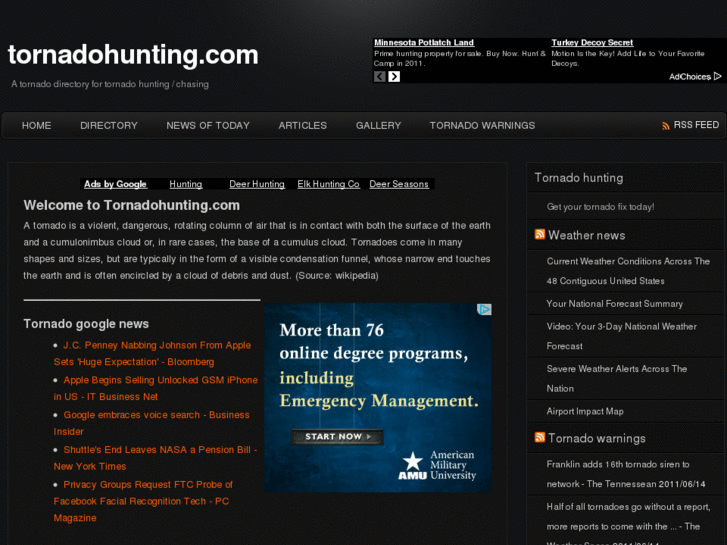Open the GALLERY menu item
This screenshot has width=727, height=545.
(378, 126)
